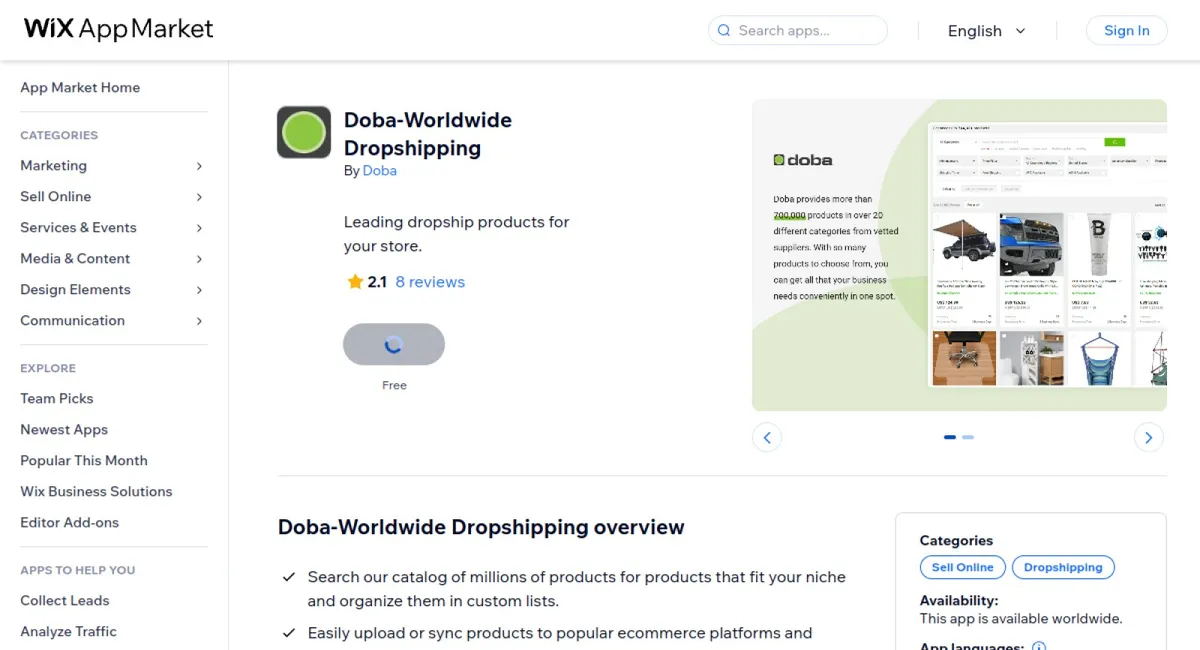Screen dimensions: 1200x650
Task: Open Analyze Traffic
Action: click(68, 631)
